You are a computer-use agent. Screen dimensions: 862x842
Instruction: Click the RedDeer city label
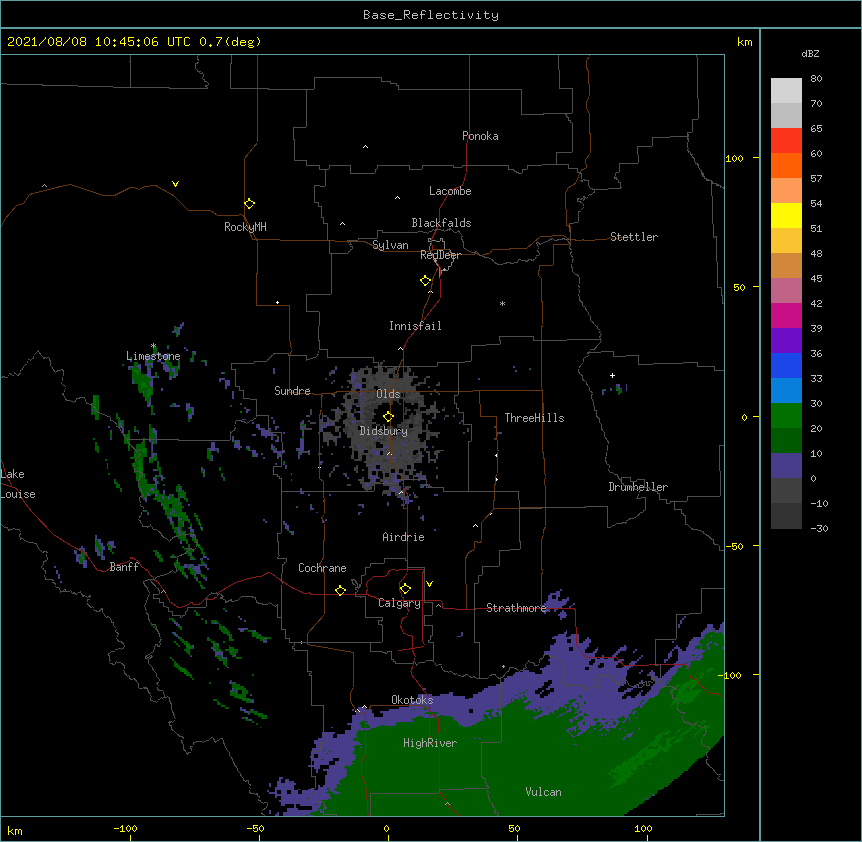(440, 255)
